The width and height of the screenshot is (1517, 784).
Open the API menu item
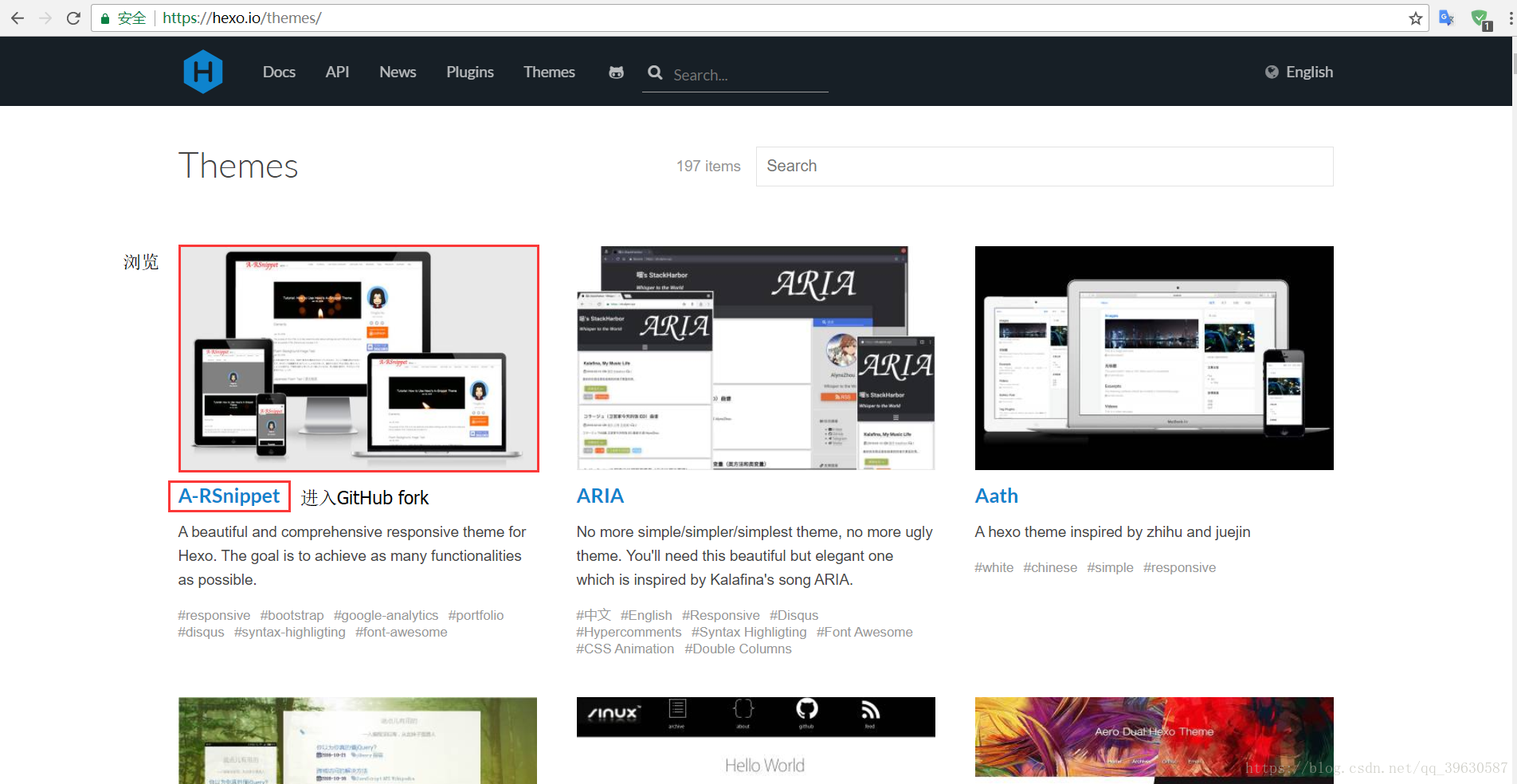(337, 72)
